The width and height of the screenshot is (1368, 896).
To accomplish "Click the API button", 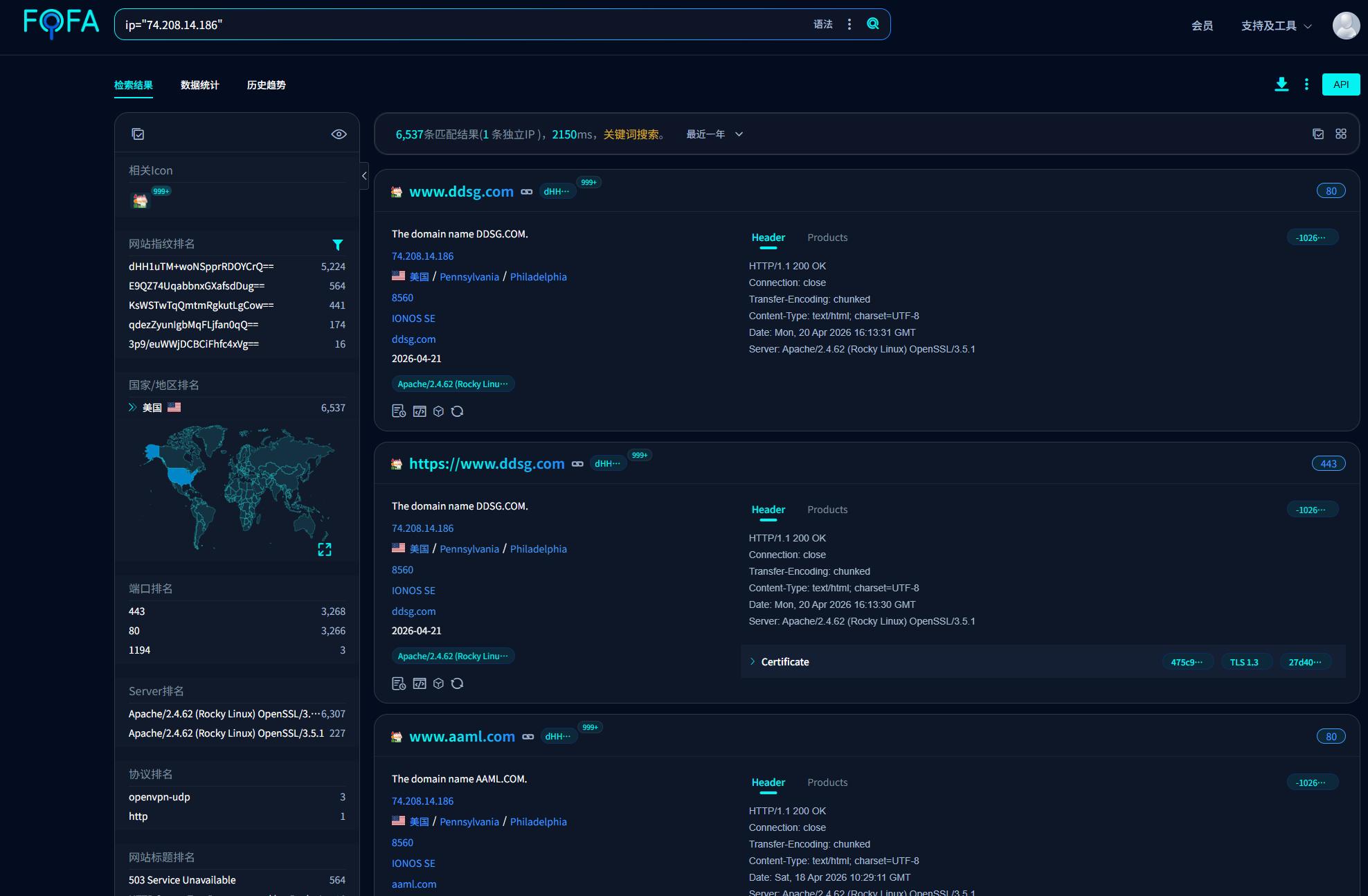I will (1341, 84).
